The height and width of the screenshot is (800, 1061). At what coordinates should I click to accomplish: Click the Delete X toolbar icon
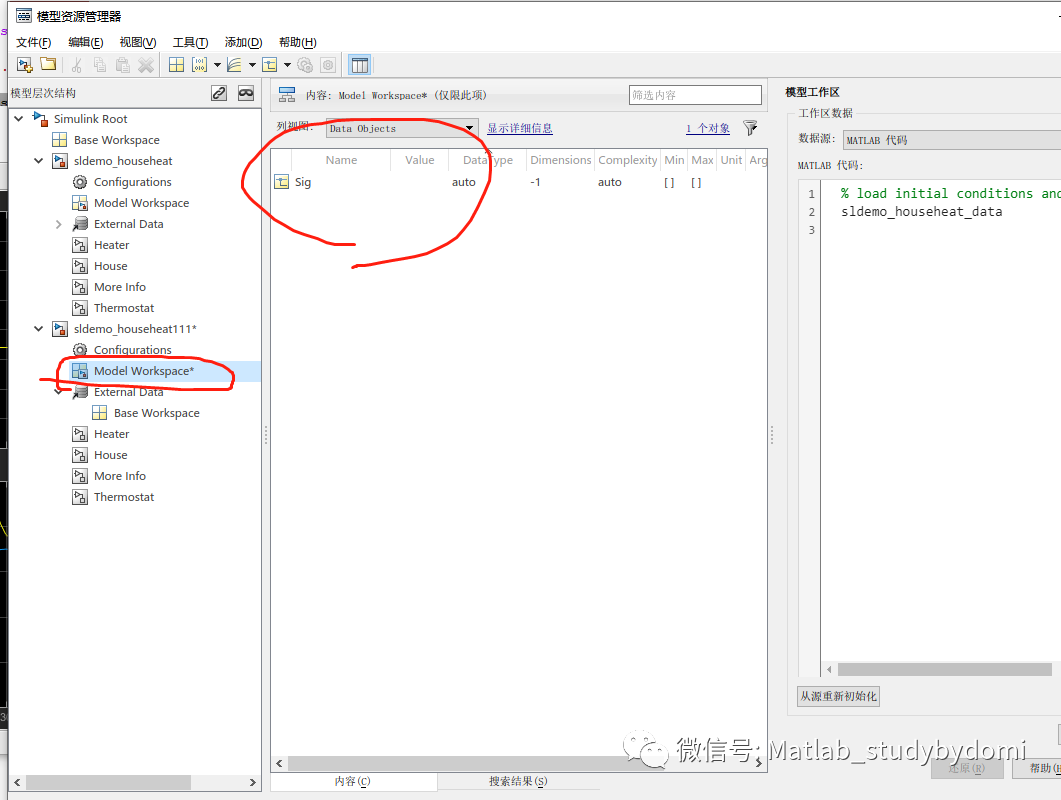click(x=145, y=65)
